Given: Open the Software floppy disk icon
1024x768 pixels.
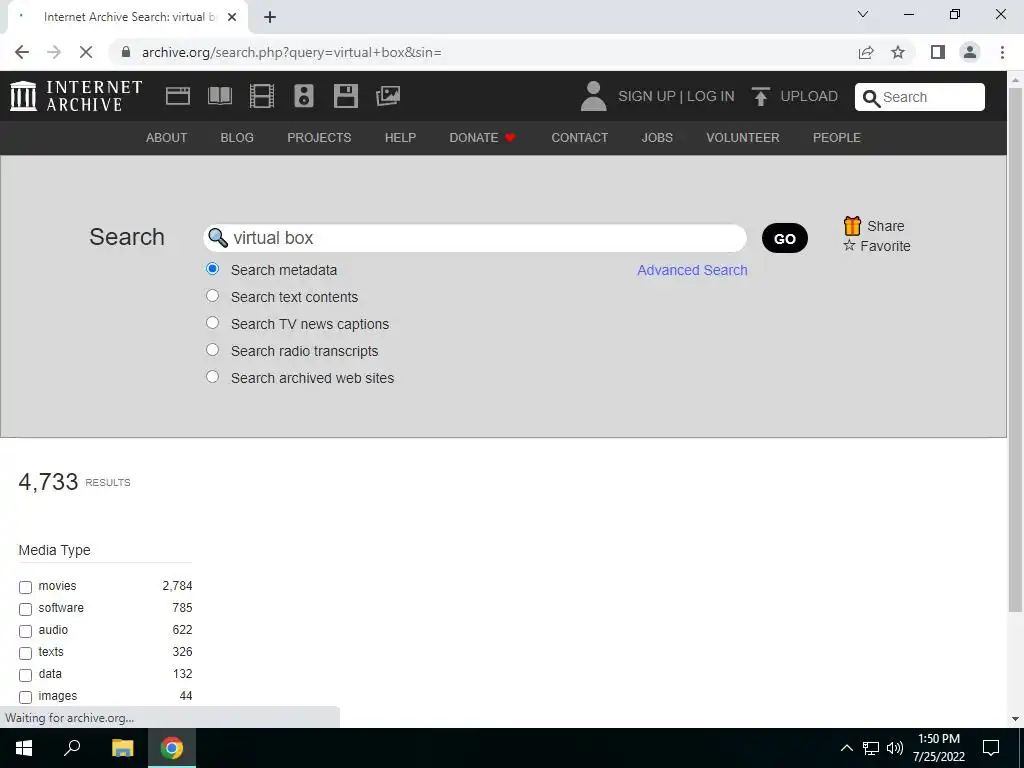Looking at the screenshot, I should pyautogui.click(x=345, y=96).
